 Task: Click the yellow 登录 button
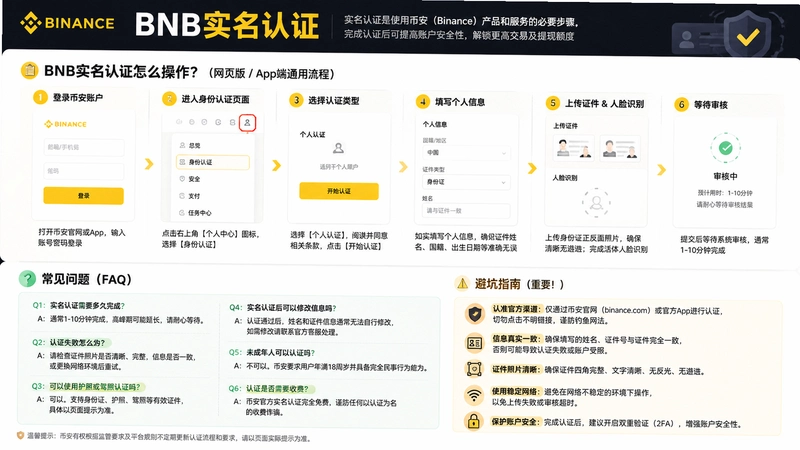84,195
